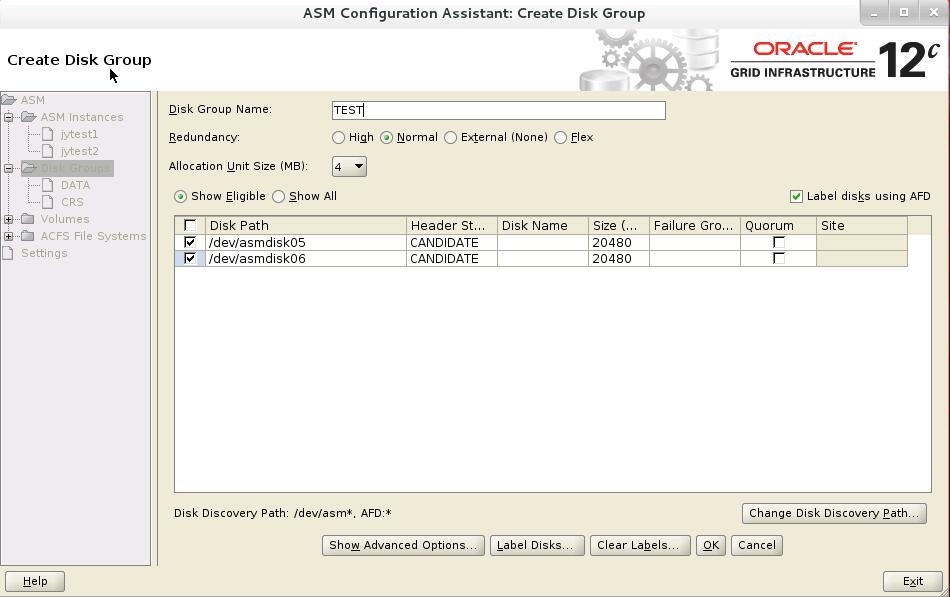The width and height of the screenshot is (950, 597).
Task: Click Show Advanced Options button
Action: (x=403, y=545)
